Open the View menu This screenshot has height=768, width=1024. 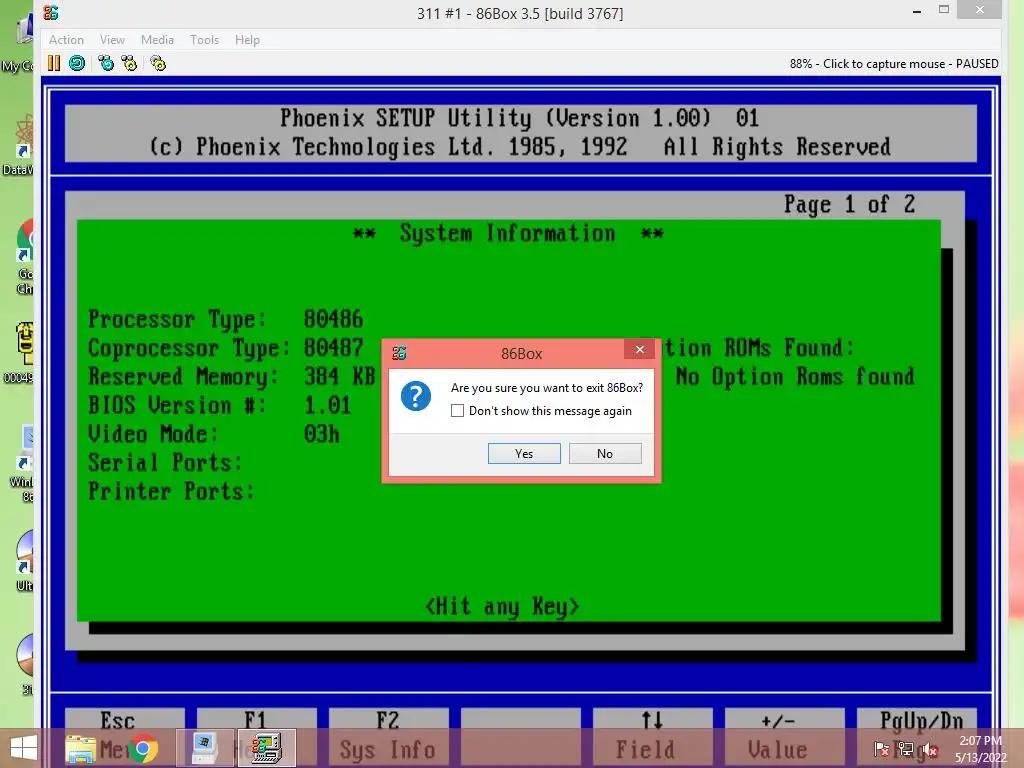(112, 40)
